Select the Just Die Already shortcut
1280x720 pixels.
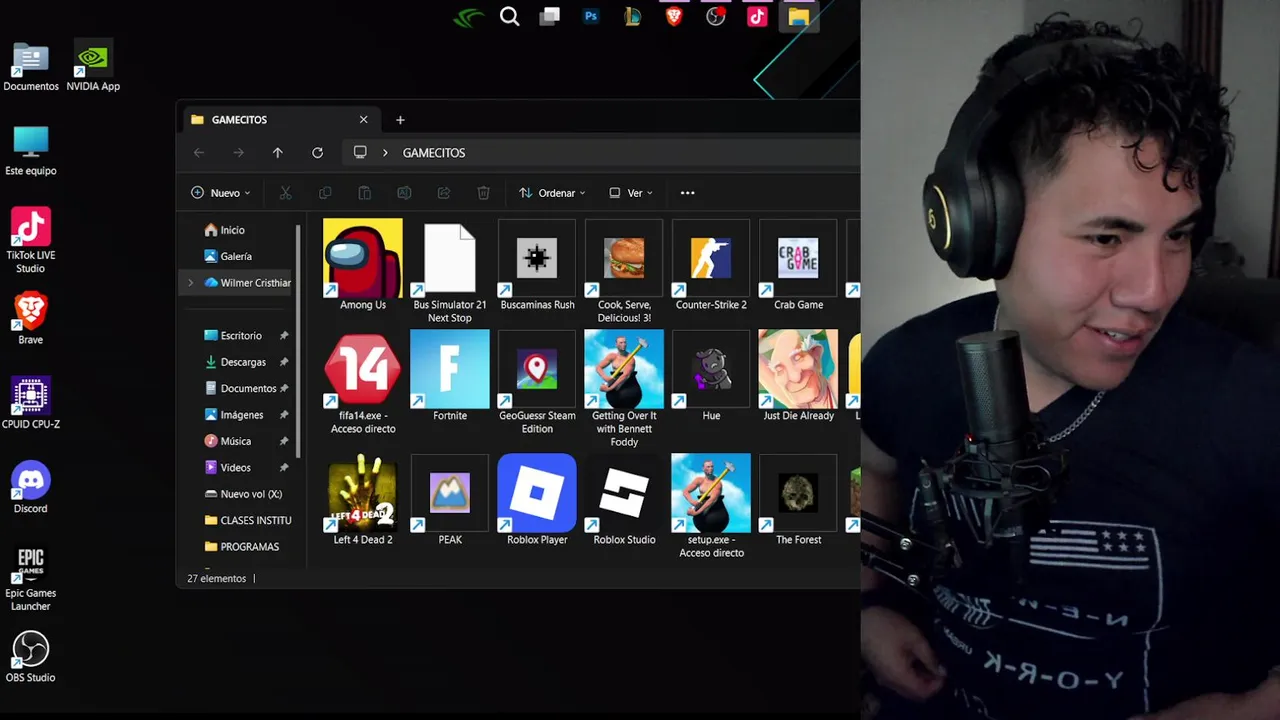pyautogui.click(x=798, y=376)
